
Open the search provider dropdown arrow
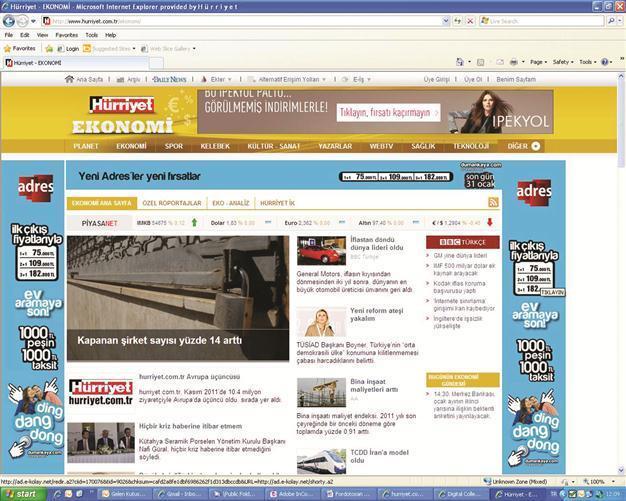click(621, 21)
